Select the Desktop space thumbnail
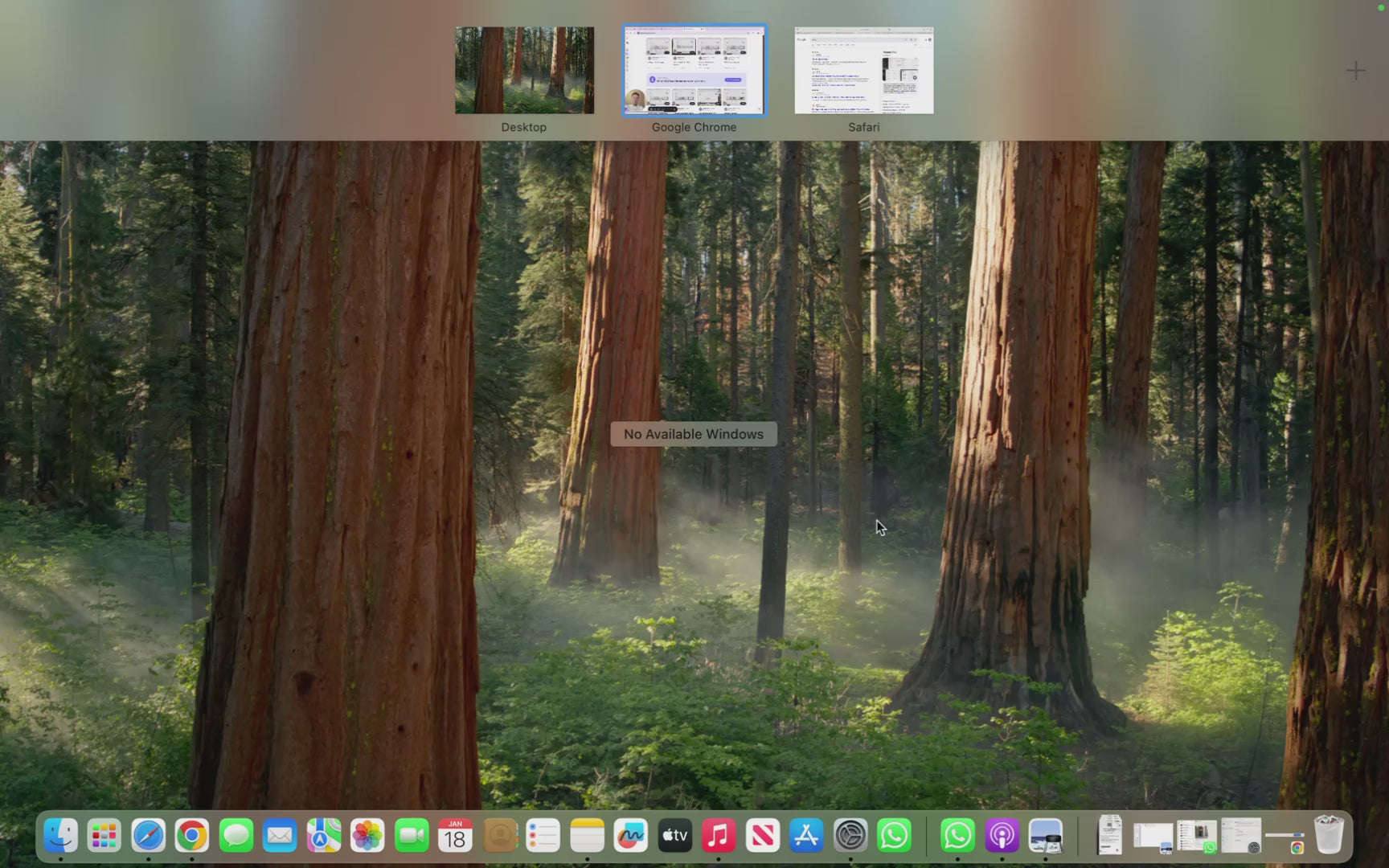Image resolution: width=1389 pixels, height=868 pixels. pyautogui.click(x=524, y=71)
